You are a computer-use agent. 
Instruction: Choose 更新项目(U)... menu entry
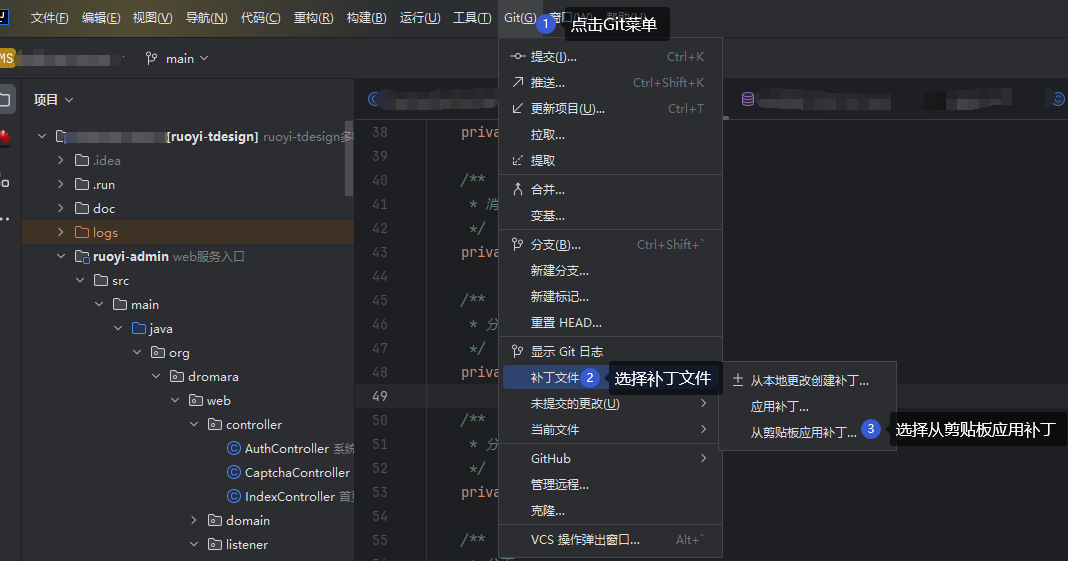pyautogui.click(x=610, y=109)
